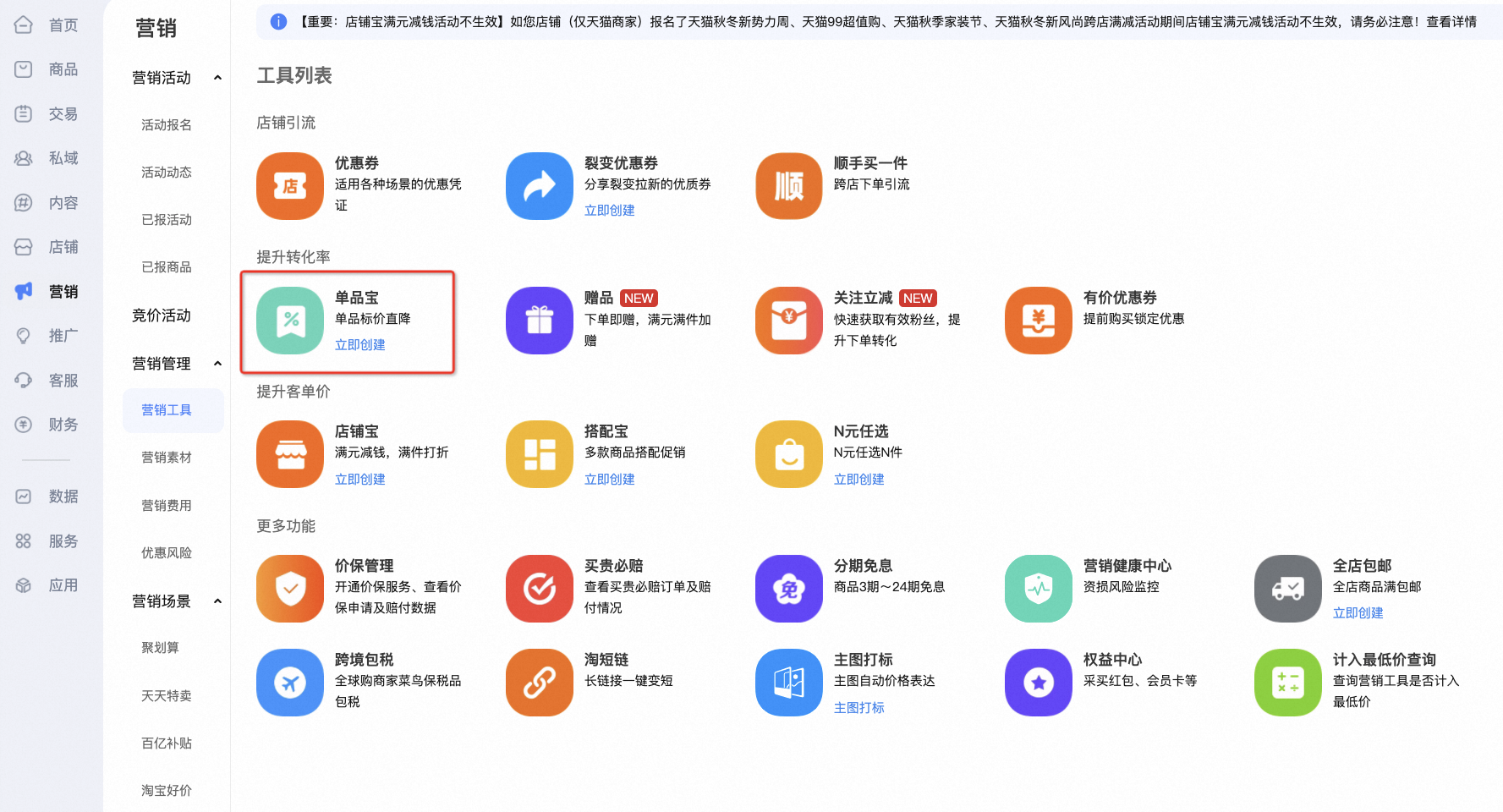Collapse the 营销场景 section chevron

[x=217, y=601]
